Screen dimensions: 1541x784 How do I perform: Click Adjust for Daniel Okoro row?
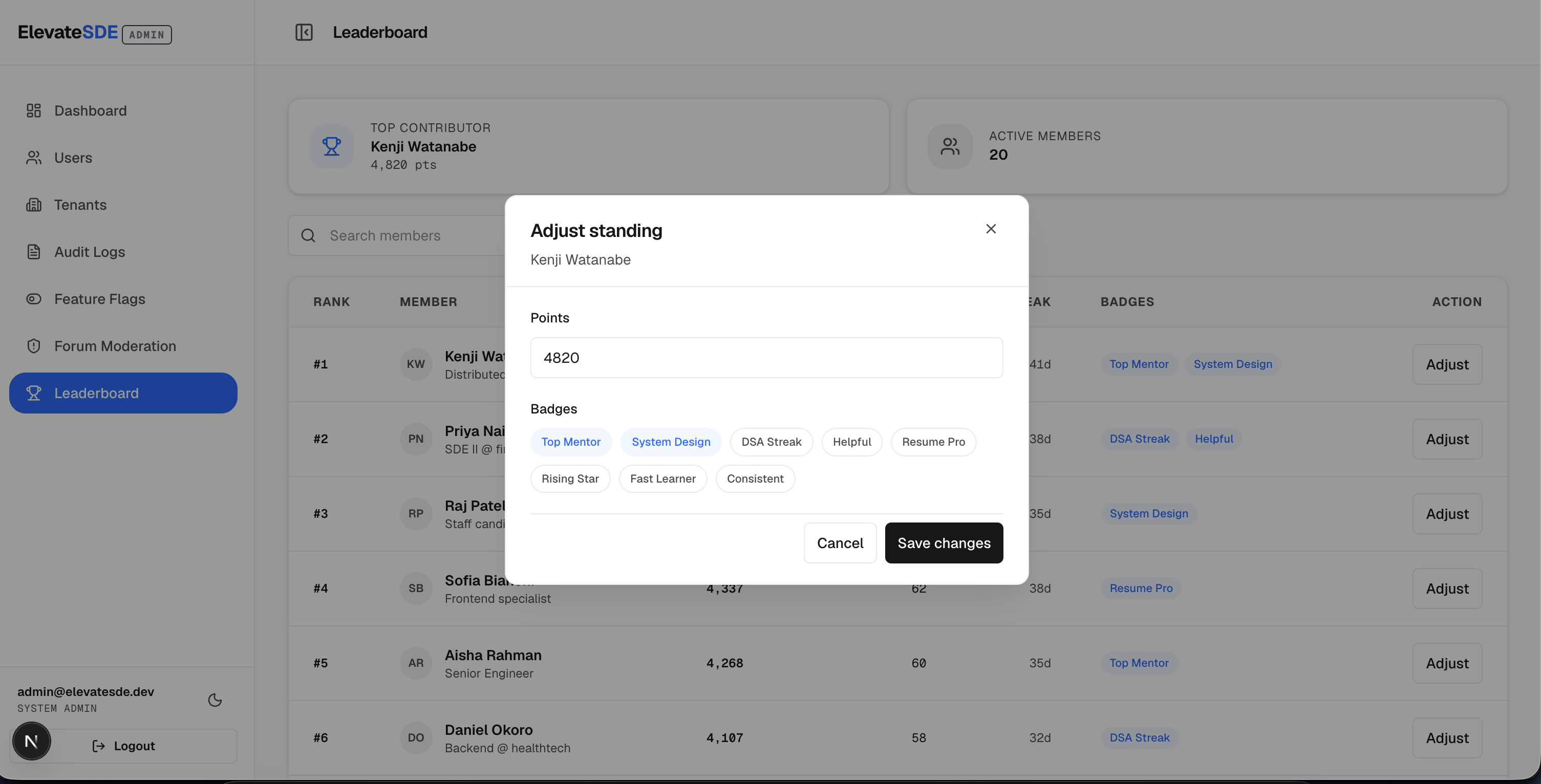pyautogui.click(x=1447, y=738)
